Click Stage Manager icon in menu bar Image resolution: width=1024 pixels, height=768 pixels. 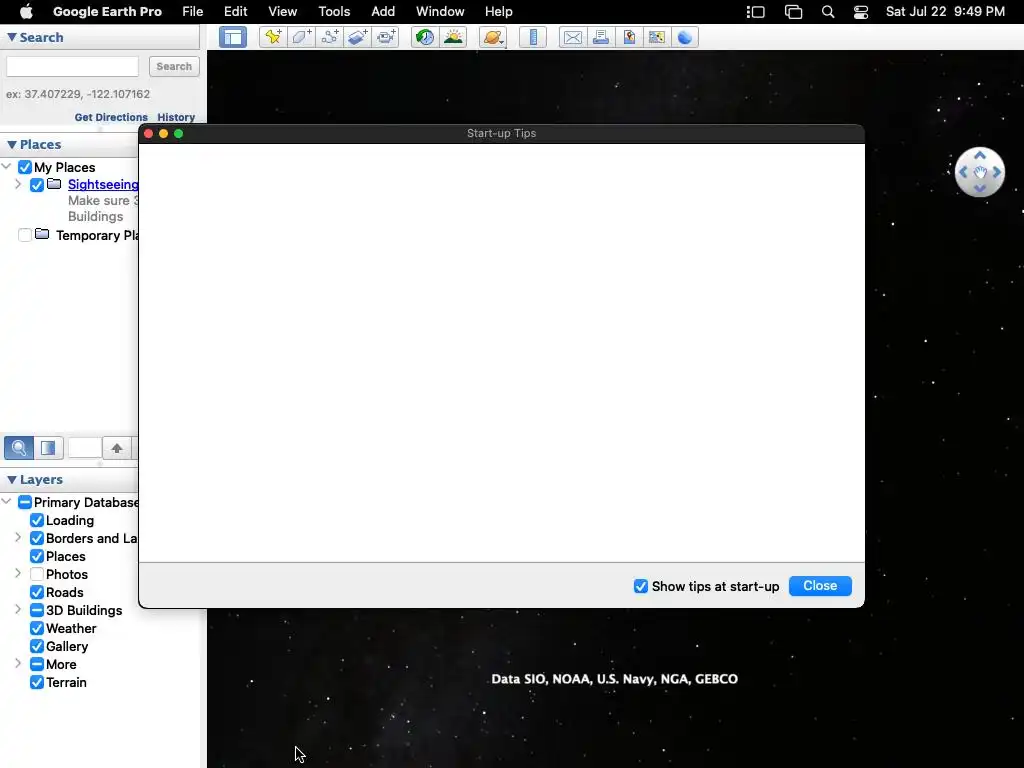756,12
